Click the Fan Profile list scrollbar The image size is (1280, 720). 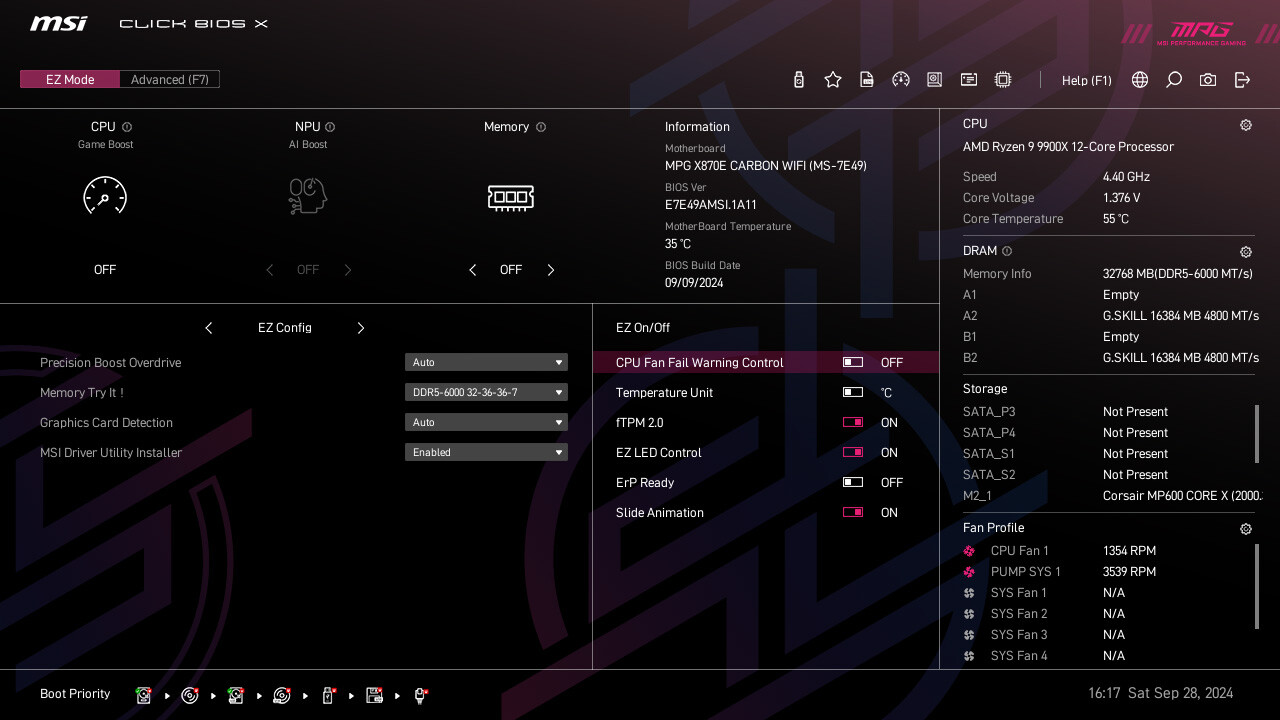pos(1257,586)
